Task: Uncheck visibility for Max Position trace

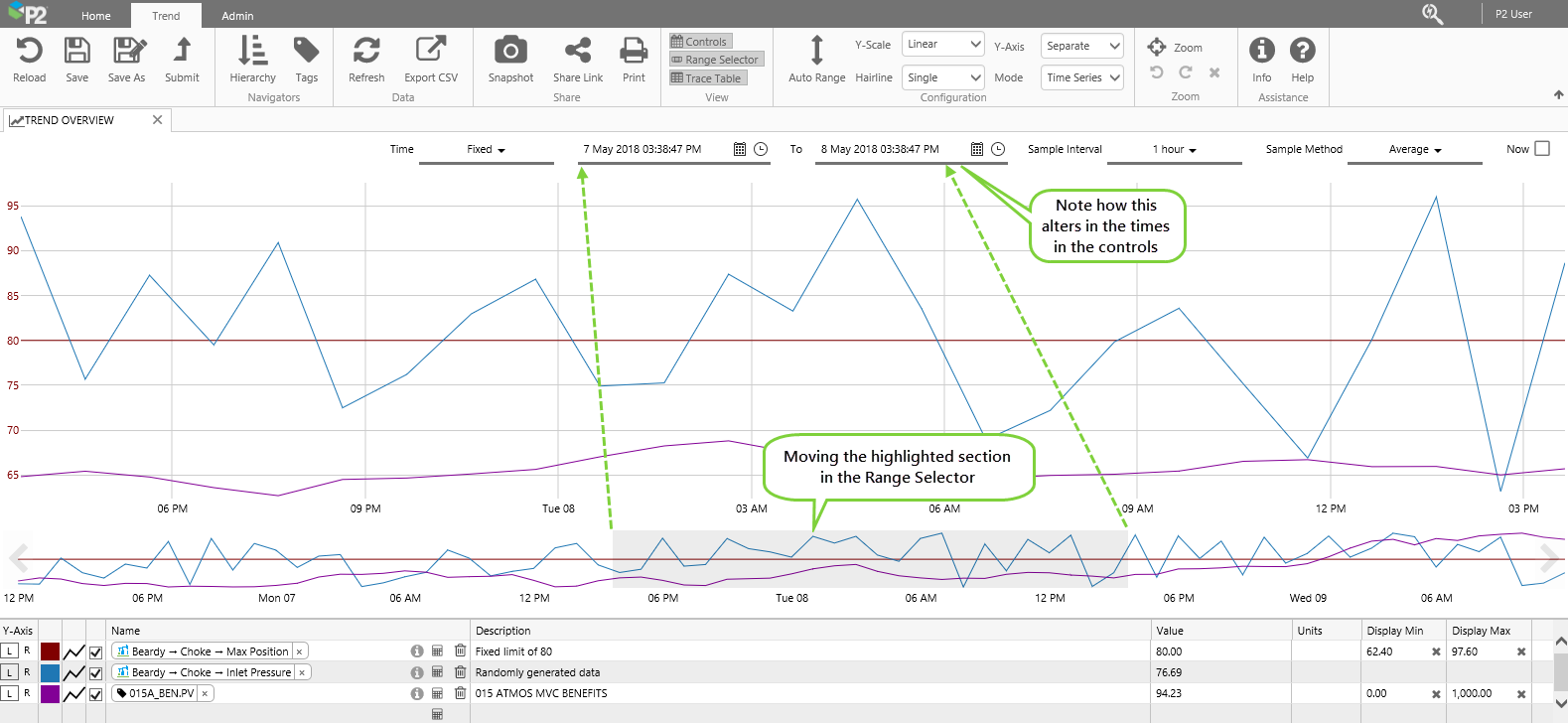Action: (x=95, y=652)
